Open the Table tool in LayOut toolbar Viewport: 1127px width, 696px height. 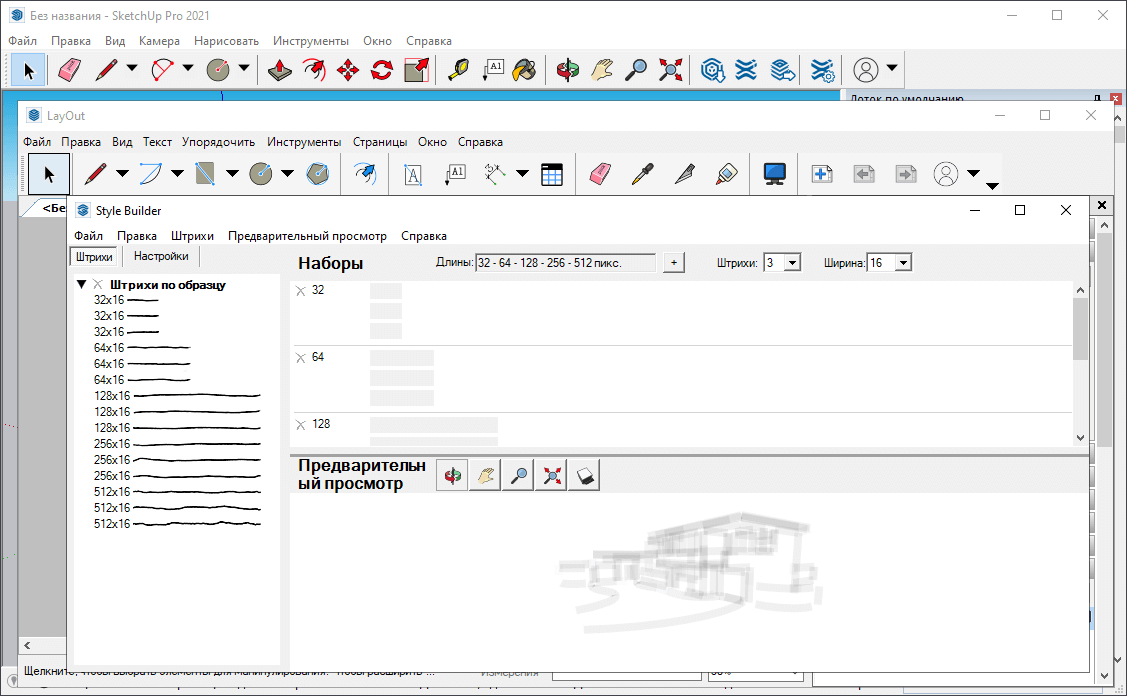coord(553,174)
